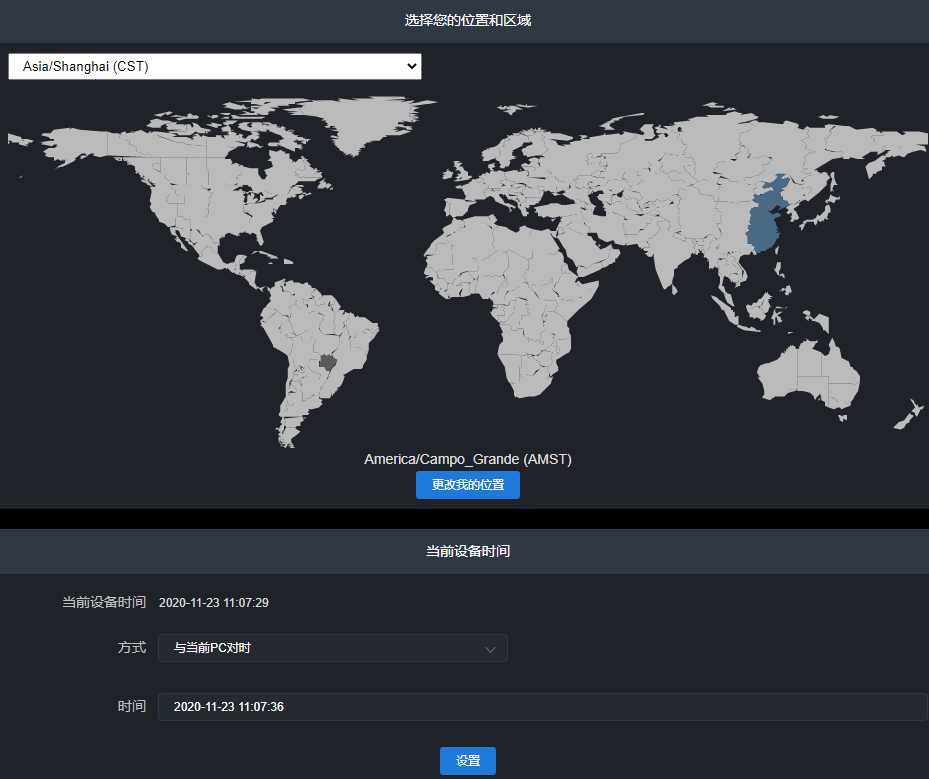Open the Asia/Shanghai (CST) timezone dropdown

214,66
